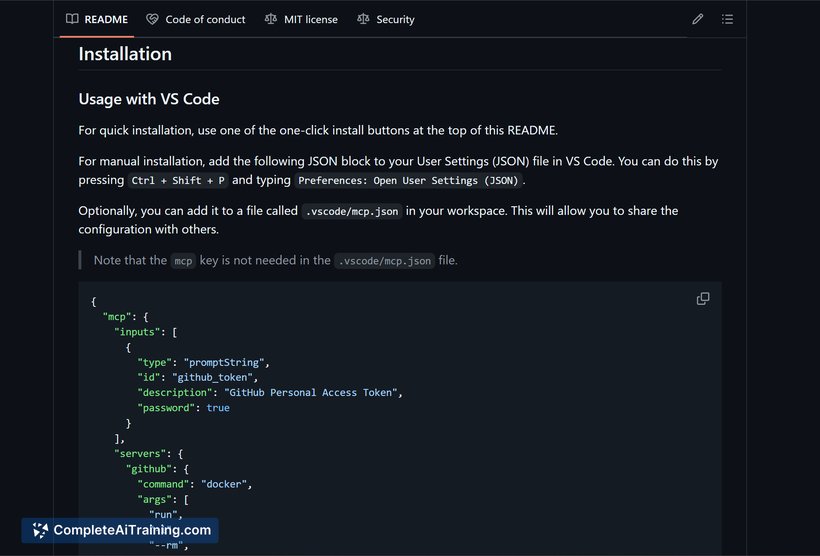This screenshot has width=820, height=556.
Task: Click the "docker" command value
Action: (x=224, y=484)
